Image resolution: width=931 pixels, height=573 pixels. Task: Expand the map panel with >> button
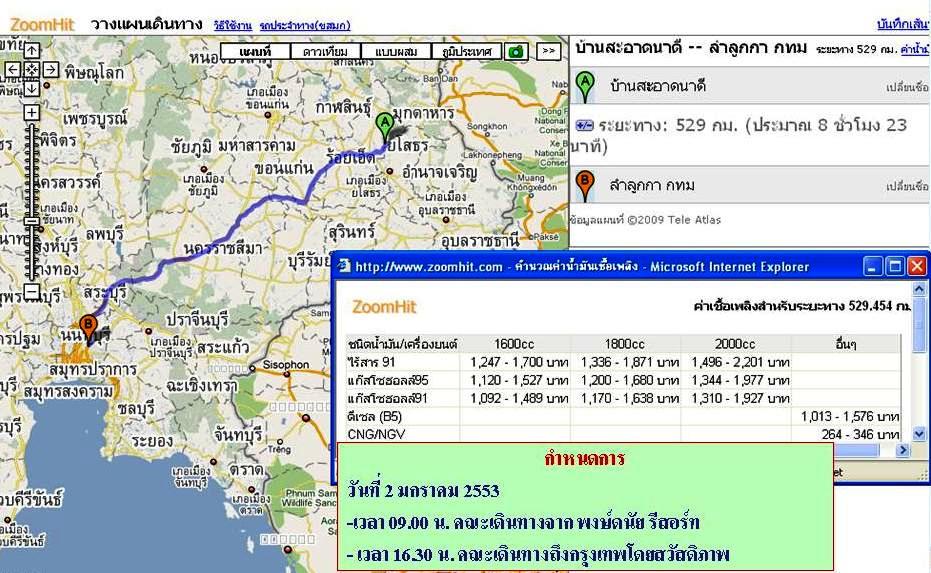point(548,51)
